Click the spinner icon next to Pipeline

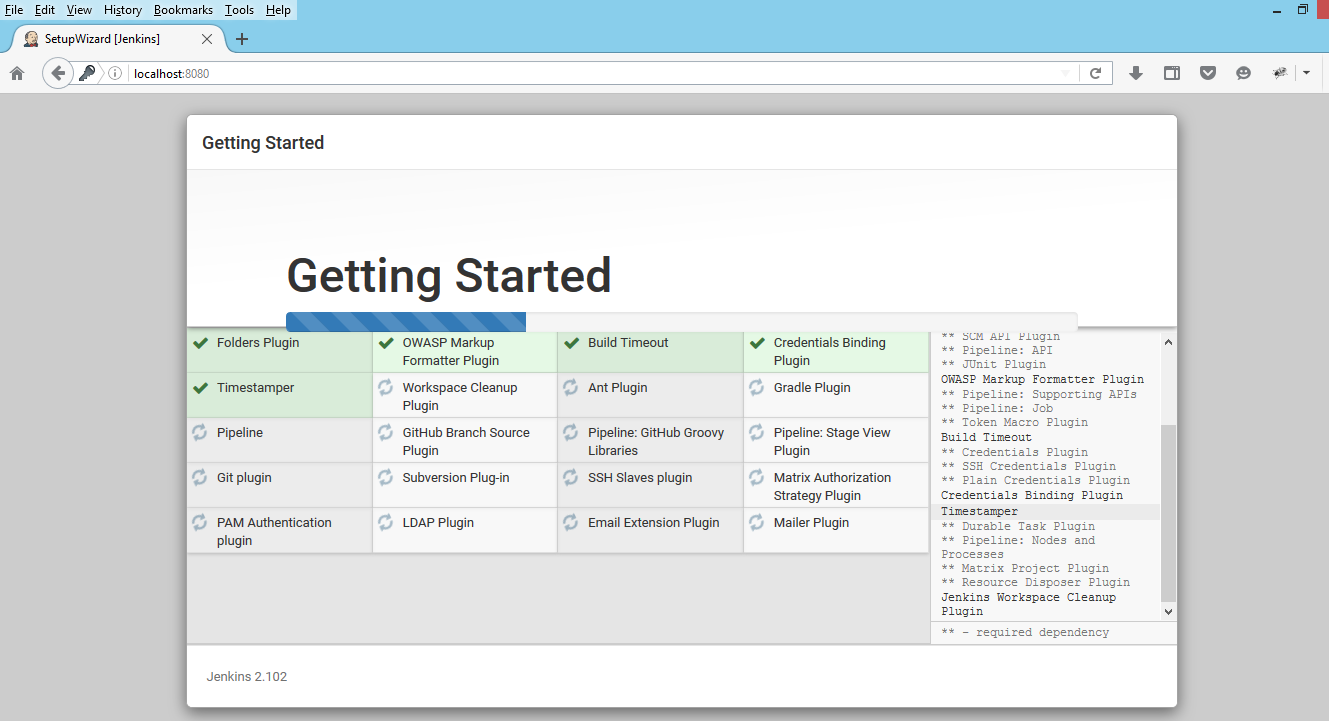(197, 432)
